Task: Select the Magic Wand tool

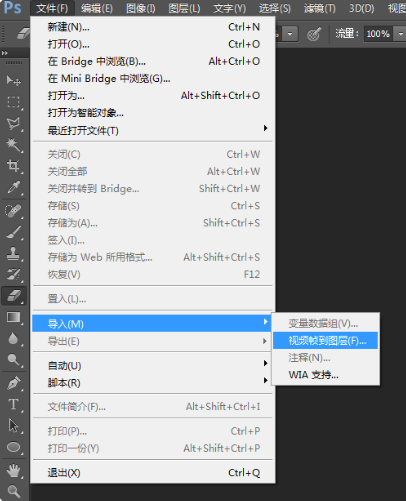Action: pos(14,144)
